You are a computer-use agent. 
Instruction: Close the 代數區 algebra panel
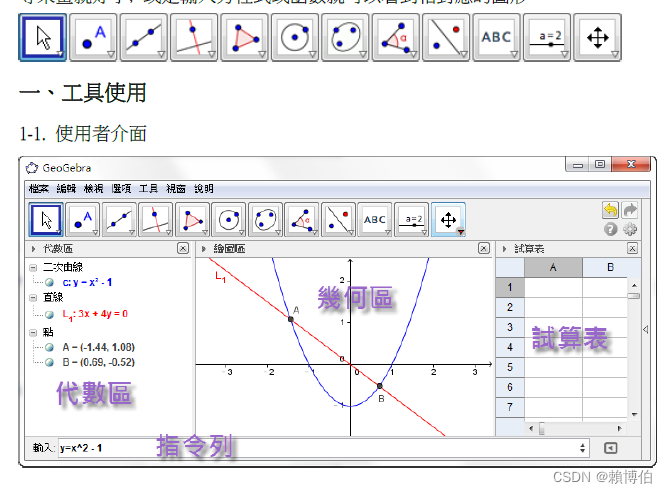[183, 248]
